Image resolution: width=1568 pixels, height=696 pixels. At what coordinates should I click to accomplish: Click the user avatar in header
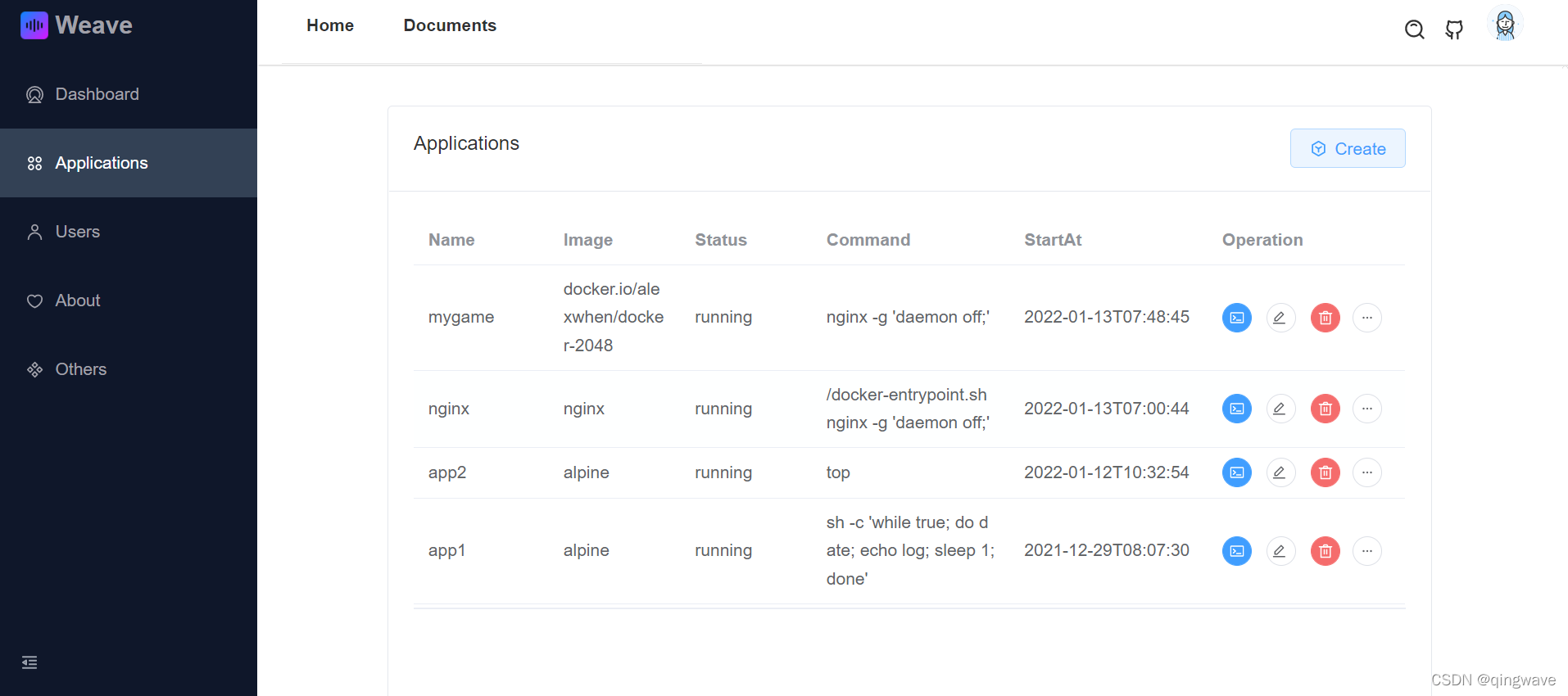1505,25
